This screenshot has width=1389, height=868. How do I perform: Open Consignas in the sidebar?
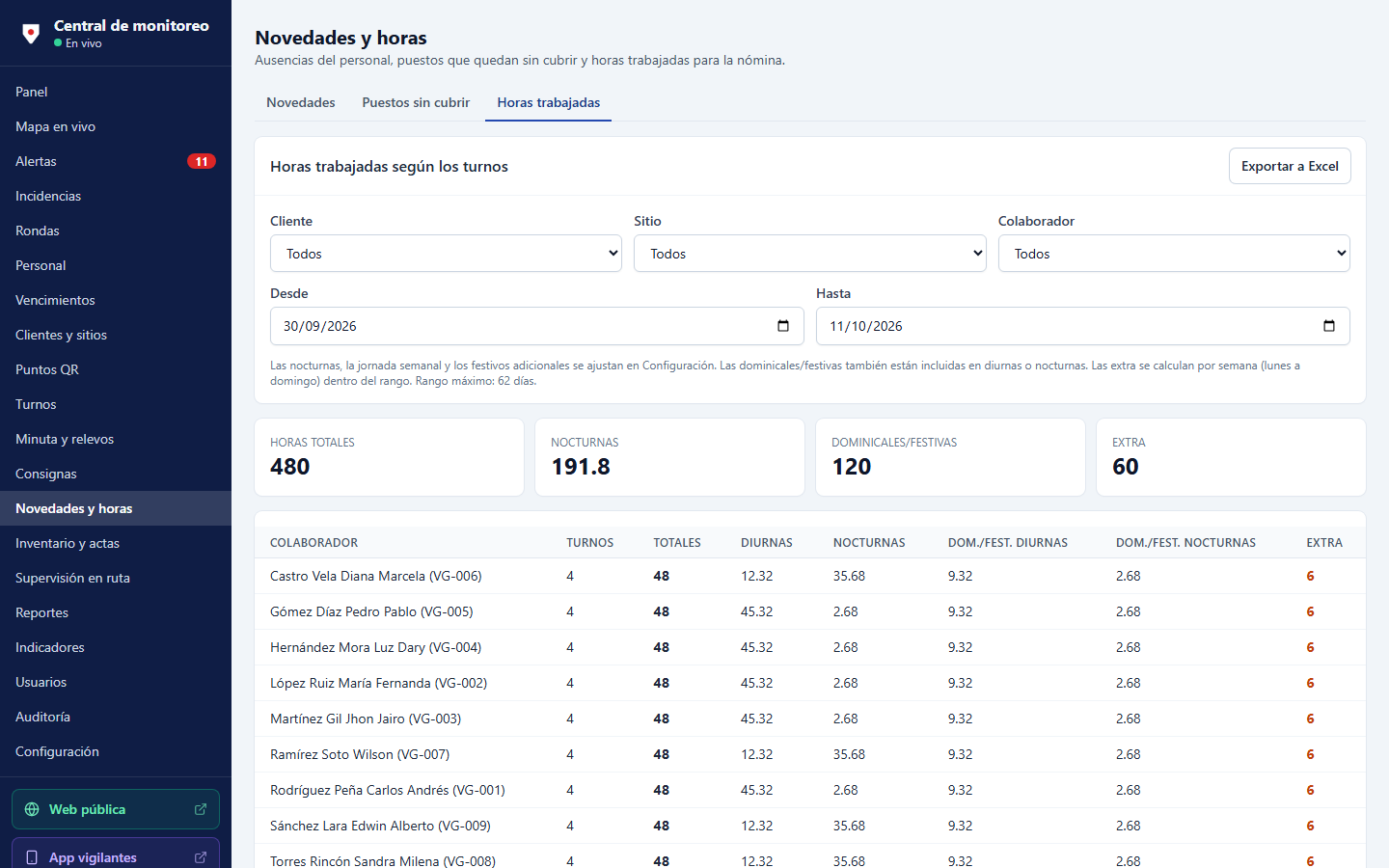[x=116, y=474]
